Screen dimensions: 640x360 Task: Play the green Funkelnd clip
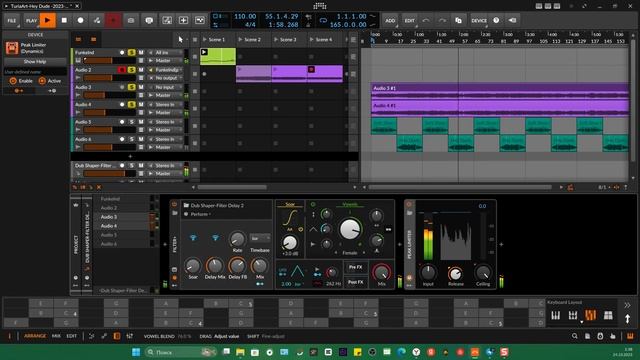204,52
